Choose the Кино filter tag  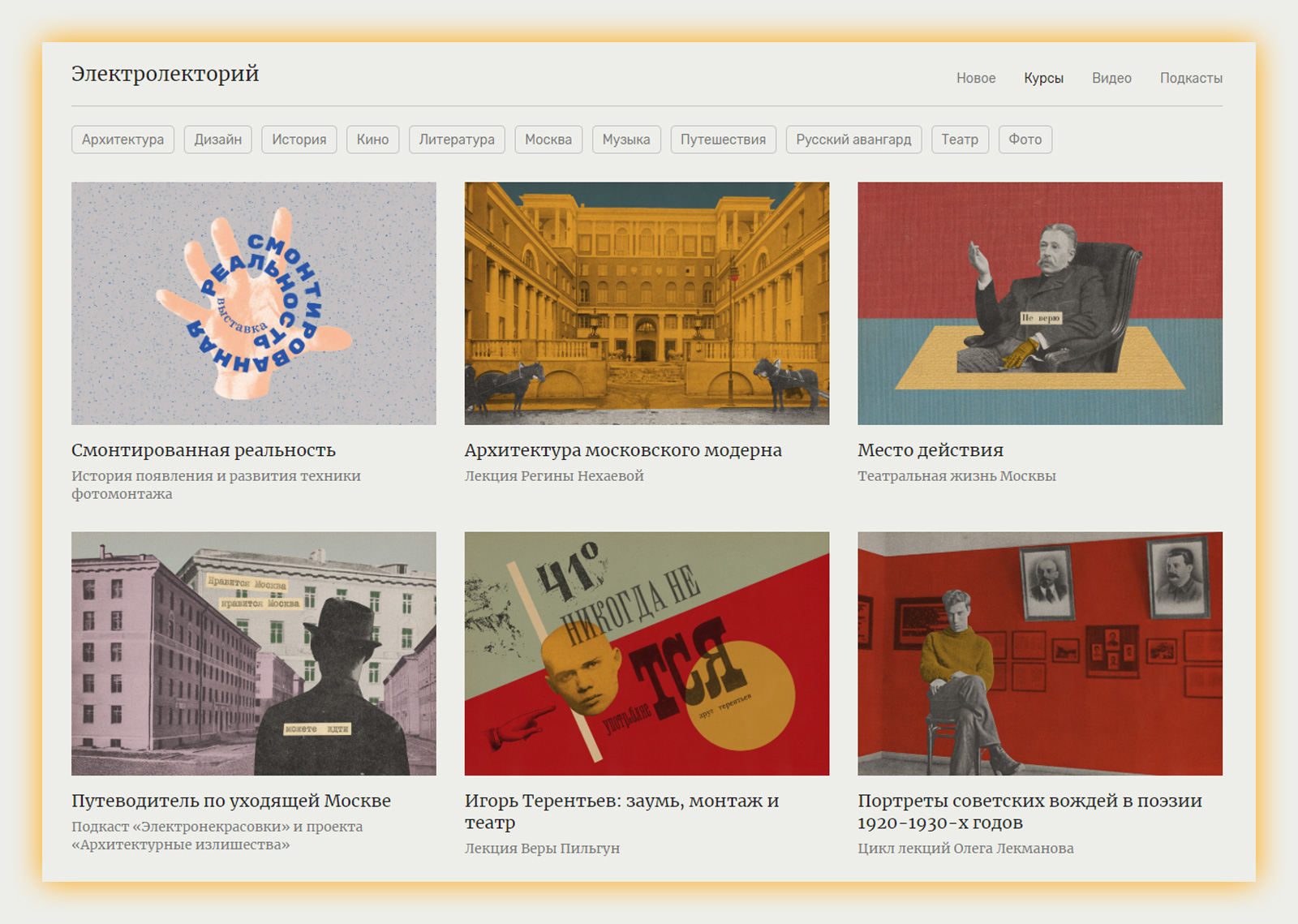tap(372, 140)
